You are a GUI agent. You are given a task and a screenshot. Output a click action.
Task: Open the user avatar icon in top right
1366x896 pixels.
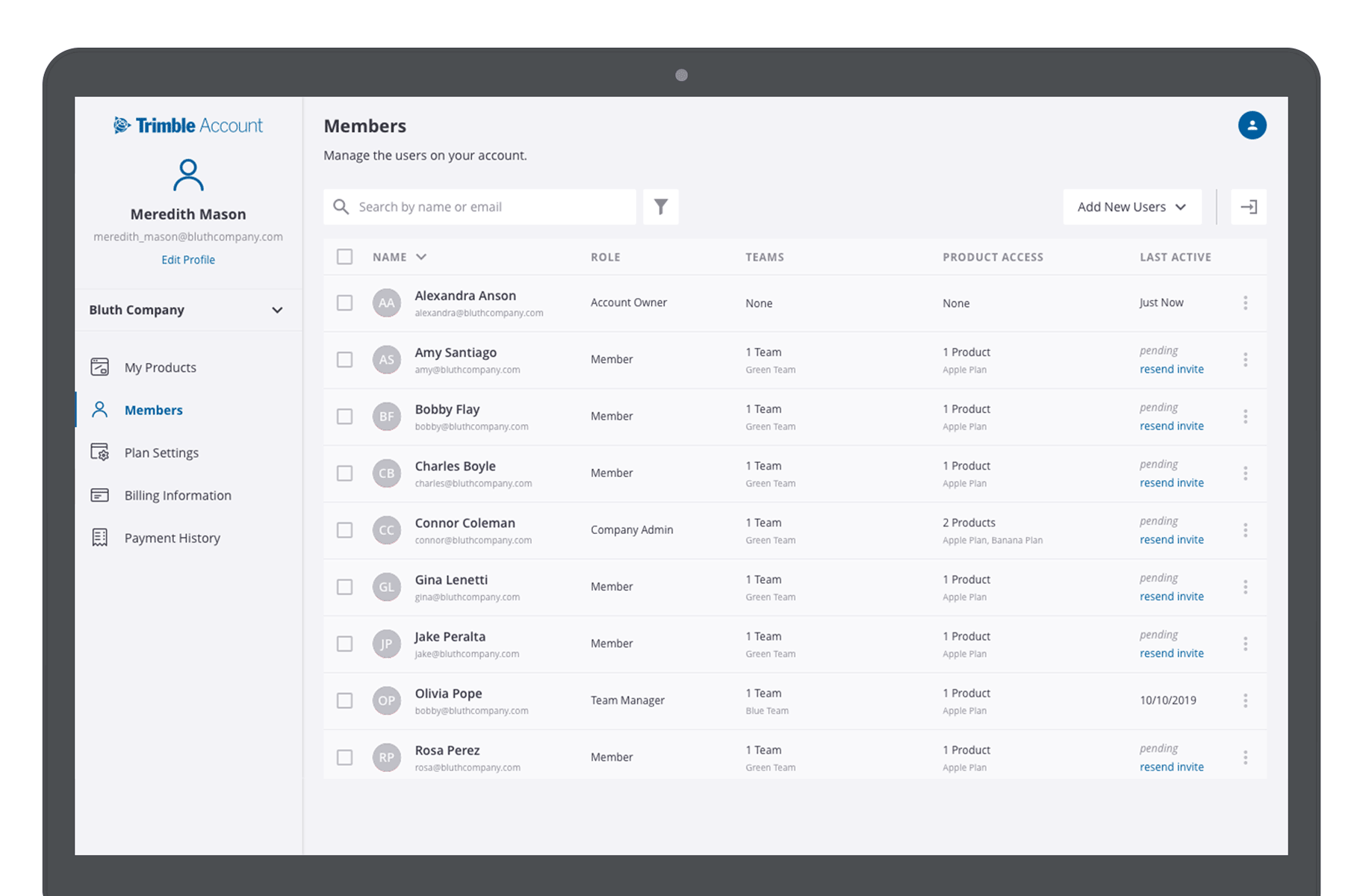click(x=1252, y=125)
